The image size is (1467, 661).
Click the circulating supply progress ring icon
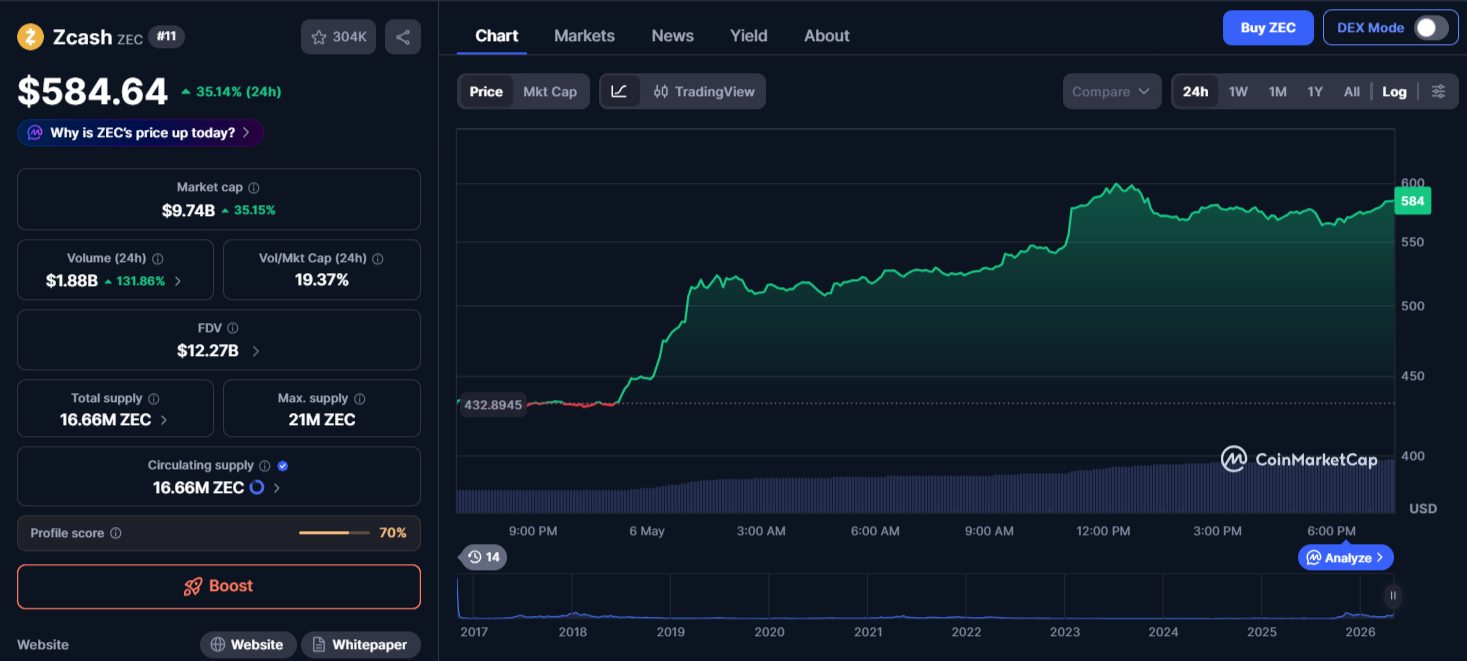pyautogui.click(x=257, y=487)
